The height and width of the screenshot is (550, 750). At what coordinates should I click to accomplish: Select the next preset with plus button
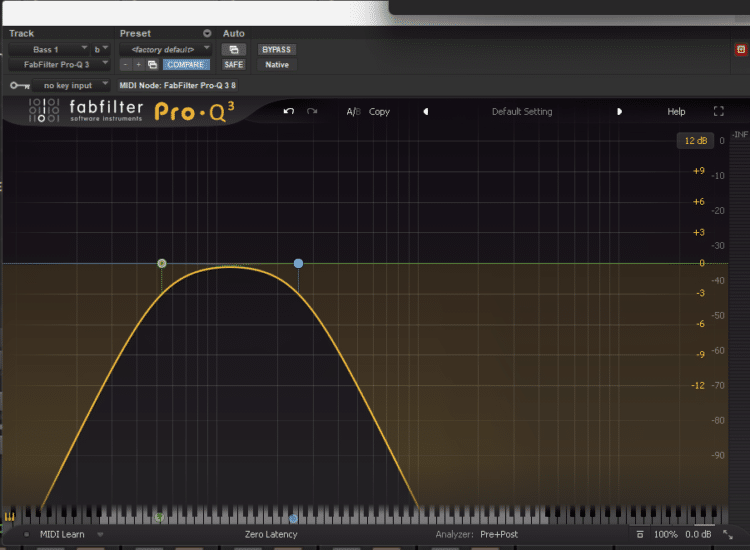tap(139, 65)
